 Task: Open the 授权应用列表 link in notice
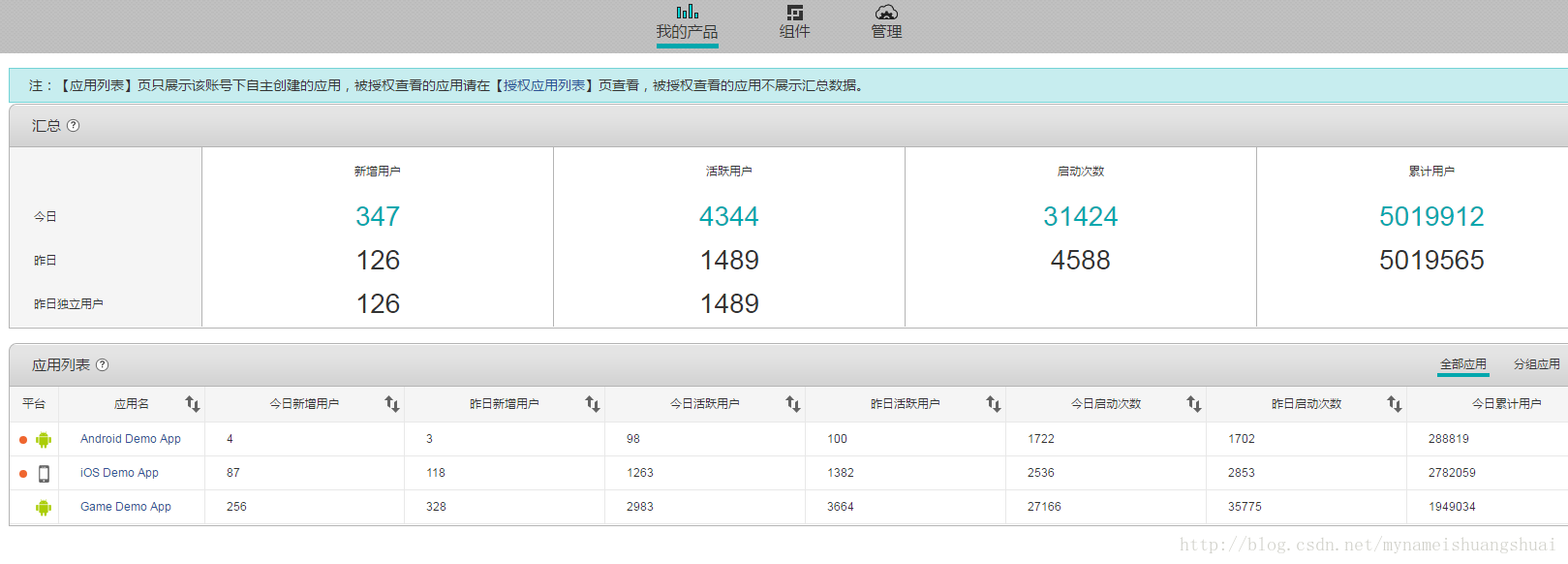544,85
